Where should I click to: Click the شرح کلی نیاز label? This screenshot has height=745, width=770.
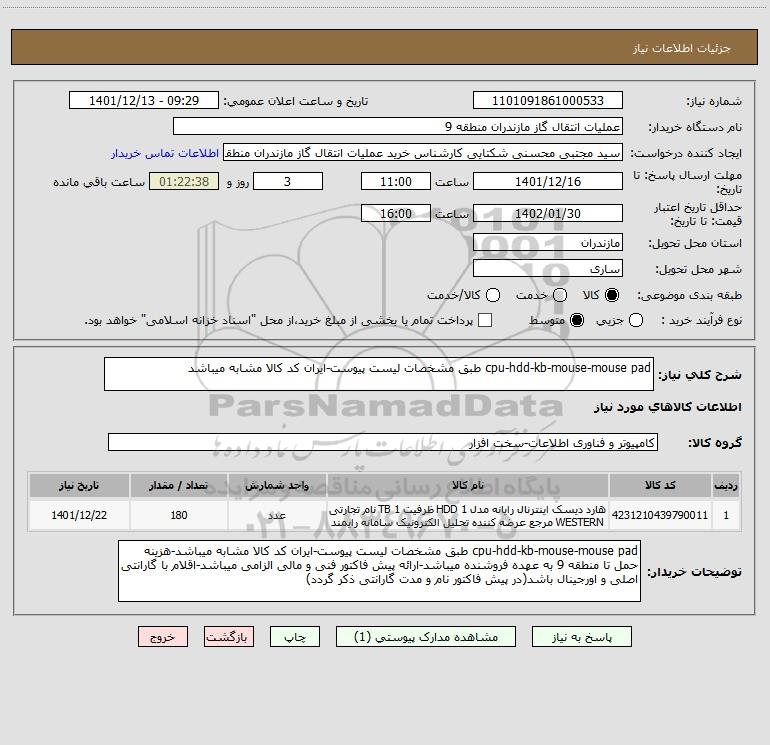click(700, 375)
